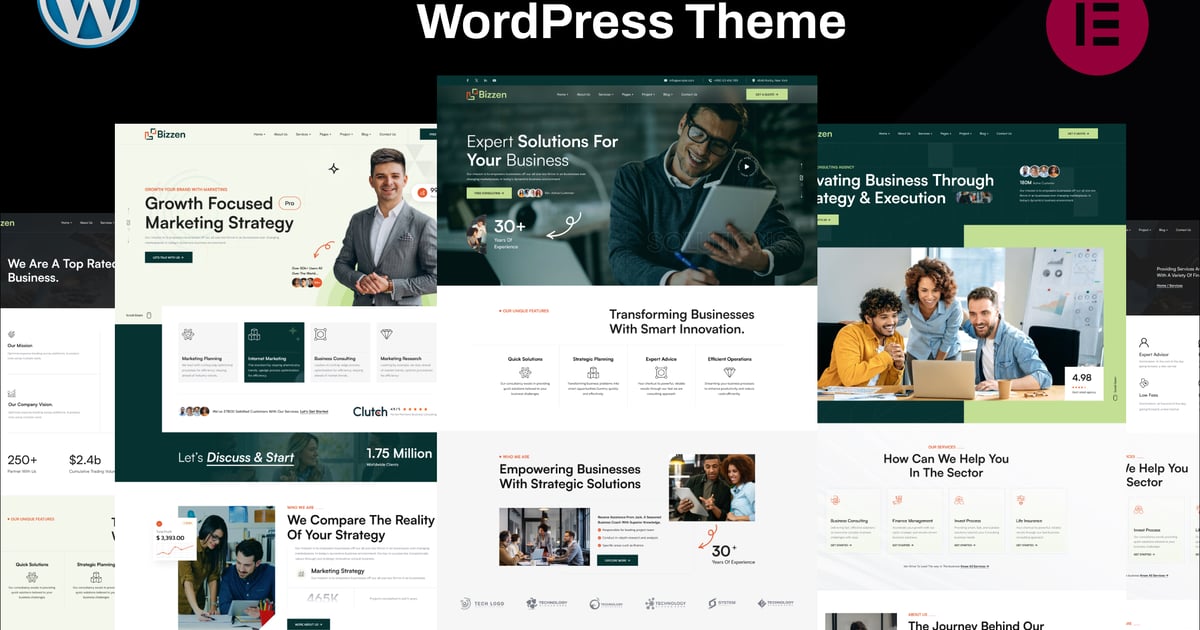Screen dimensions: 1200x630
Task: Open the Pages dropdown in the navbar
Action: 626,94
